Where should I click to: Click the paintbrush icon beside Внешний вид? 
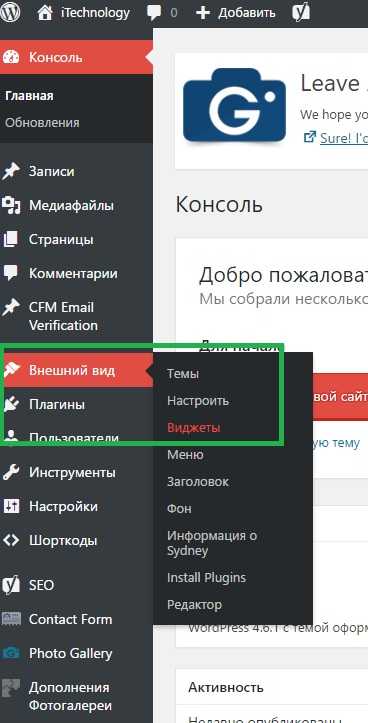(12, 370)
